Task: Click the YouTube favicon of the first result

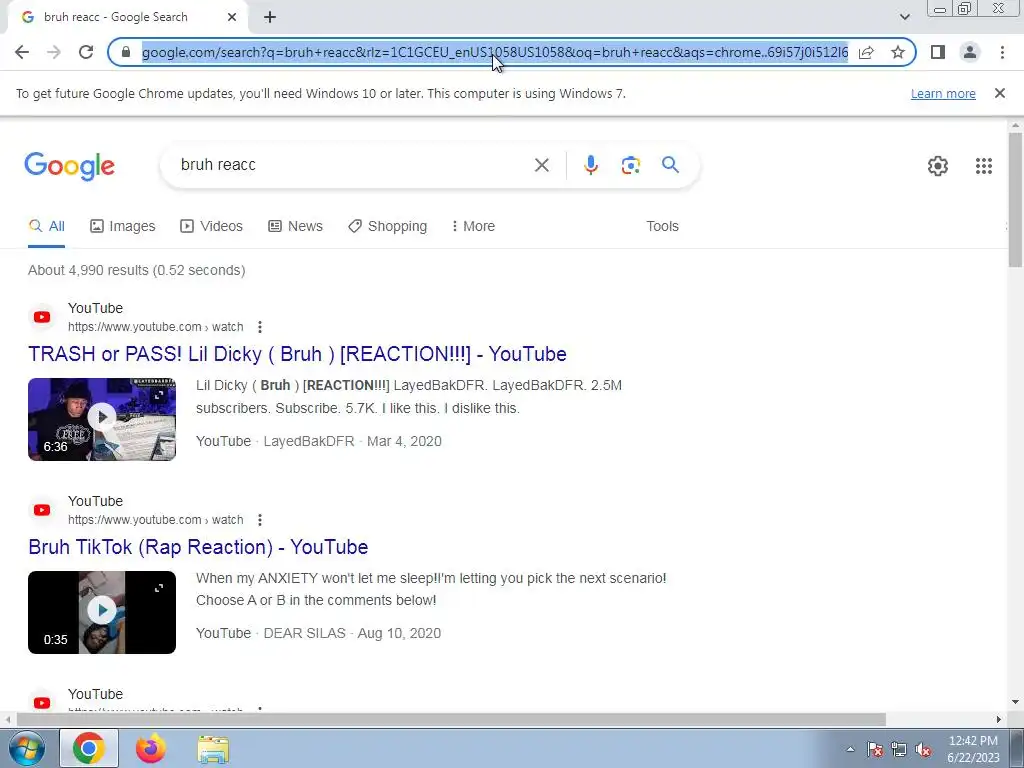Action: 42,317
